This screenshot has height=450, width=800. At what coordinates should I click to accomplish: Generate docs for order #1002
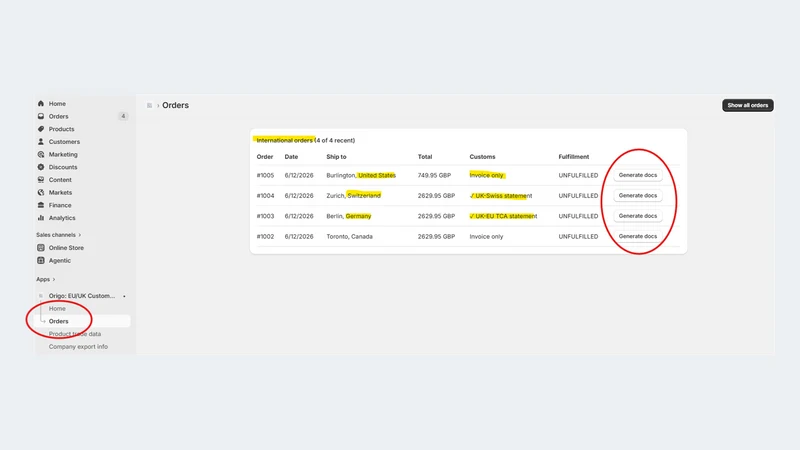(638, 236)
